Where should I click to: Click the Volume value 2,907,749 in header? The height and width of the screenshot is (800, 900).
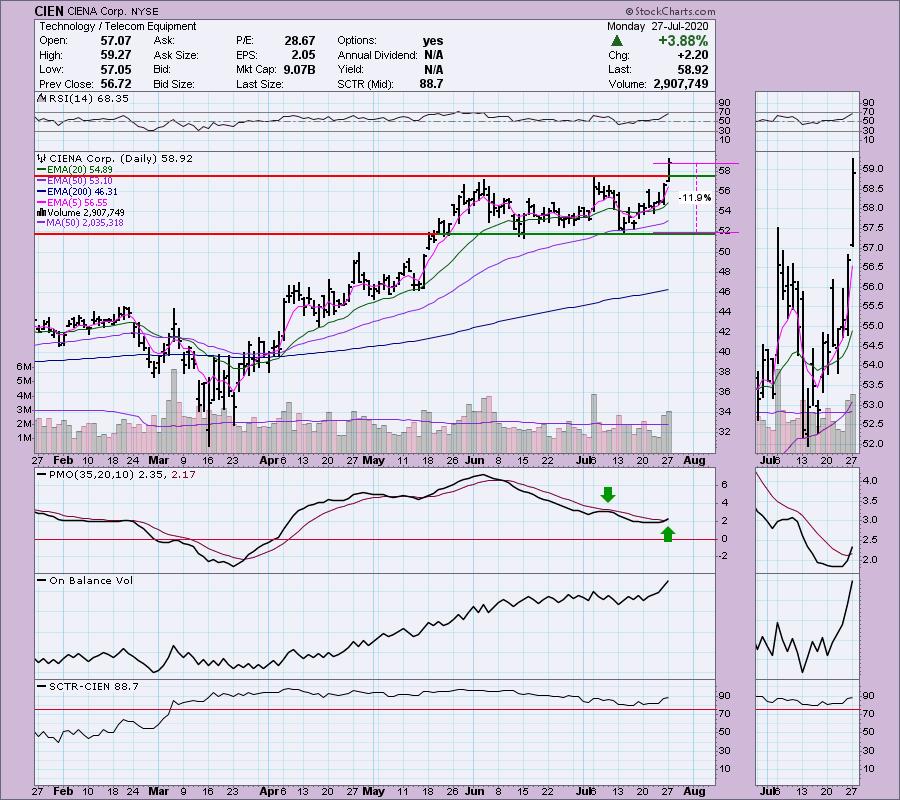(681, 84)
